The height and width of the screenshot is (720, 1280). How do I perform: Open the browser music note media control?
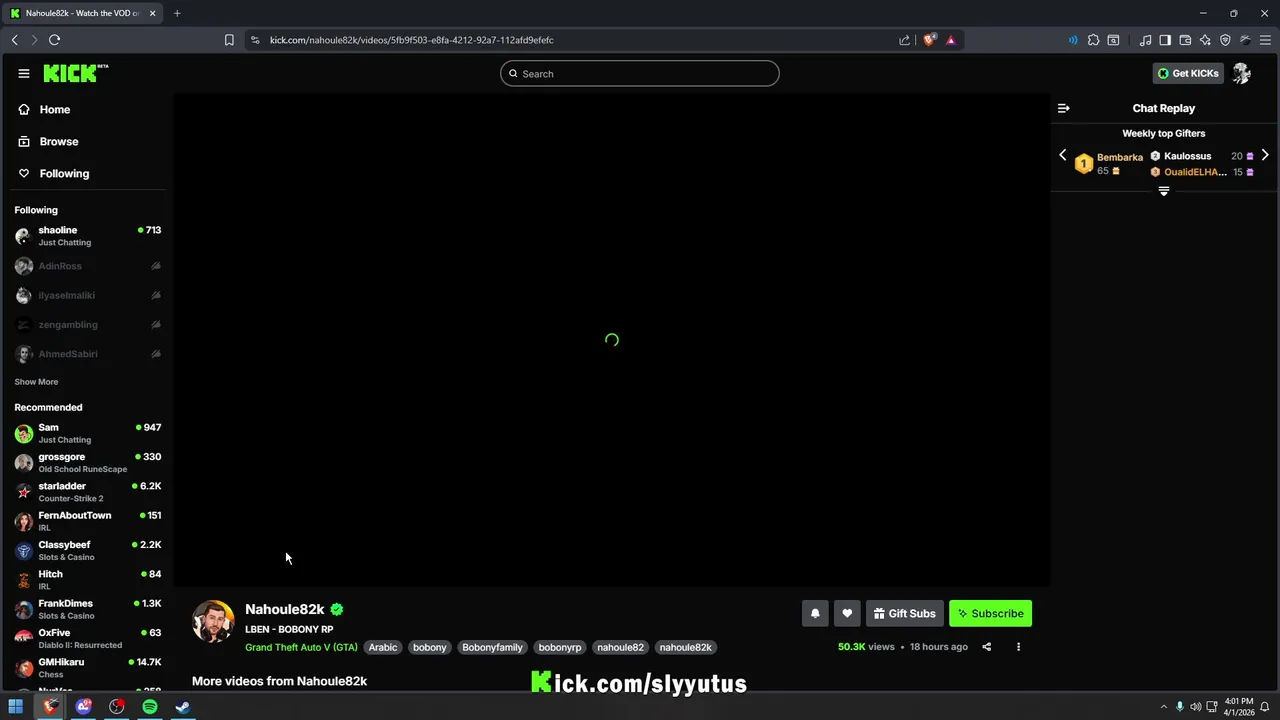pyautogui.click(x=1145, y=40)
